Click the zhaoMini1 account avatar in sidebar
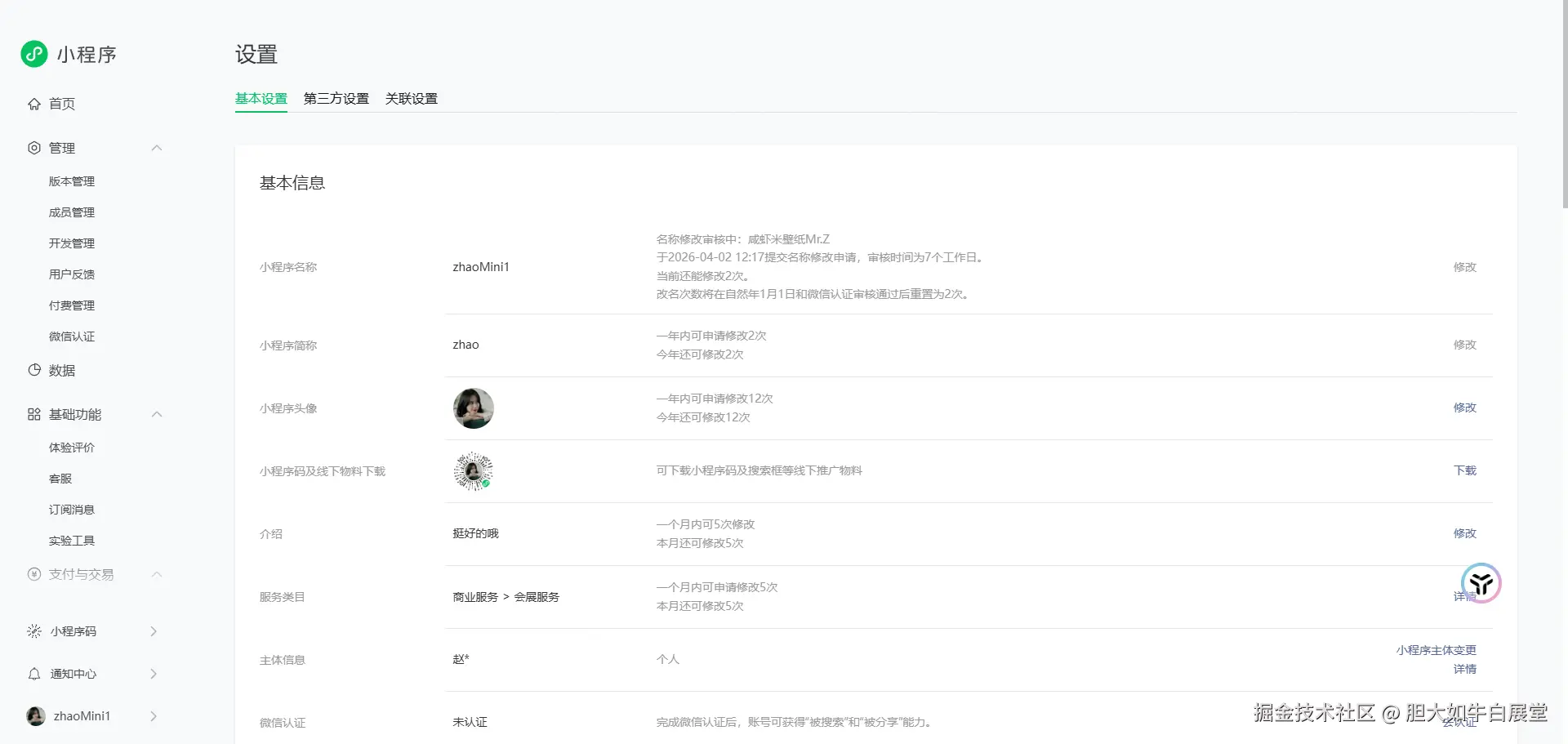Viewport: 1568px width, 744px height. click(36, 716)
